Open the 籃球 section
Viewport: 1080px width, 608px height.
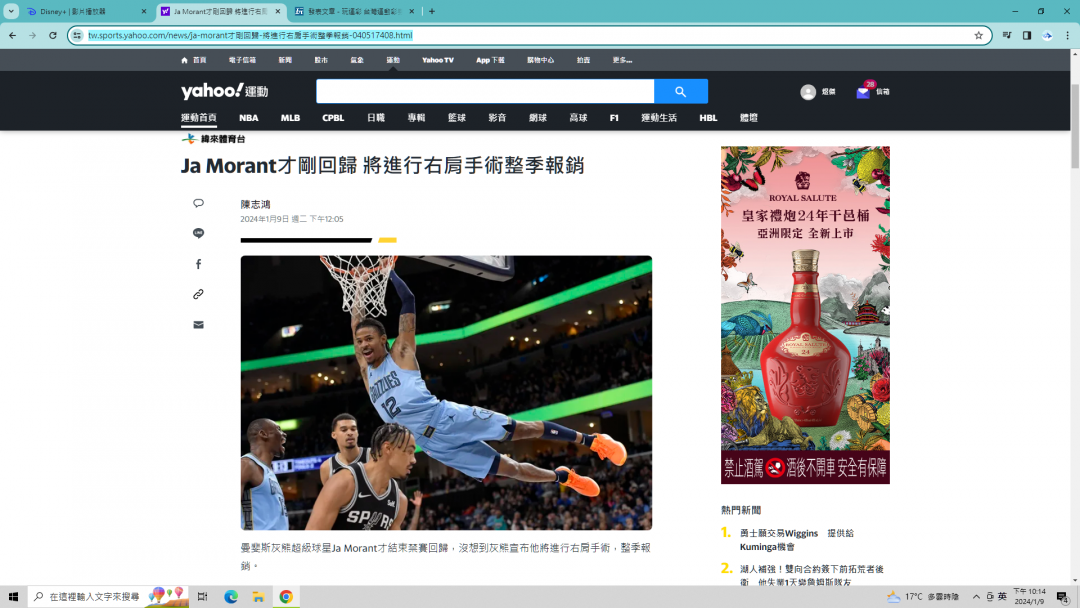click(457, 118)
